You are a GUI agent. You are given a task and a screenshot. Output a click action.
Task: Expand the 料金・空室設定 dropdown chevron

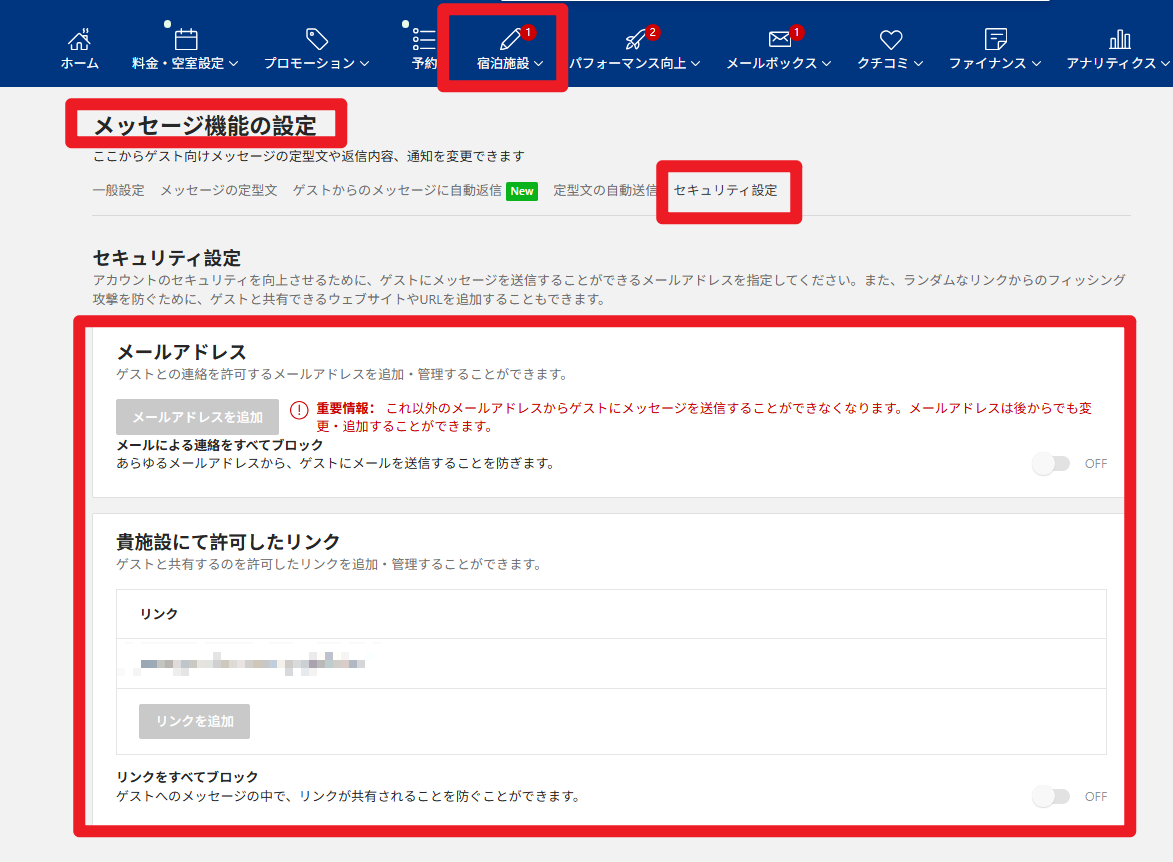tap(233, 64)
